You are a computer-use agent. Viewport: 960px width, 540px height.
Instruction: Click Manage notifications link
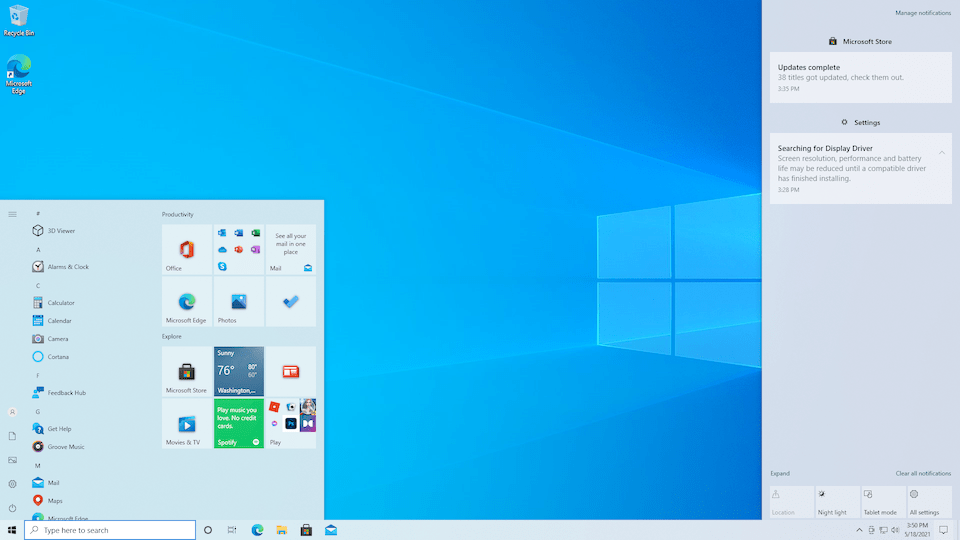click(x=923, y=13)
